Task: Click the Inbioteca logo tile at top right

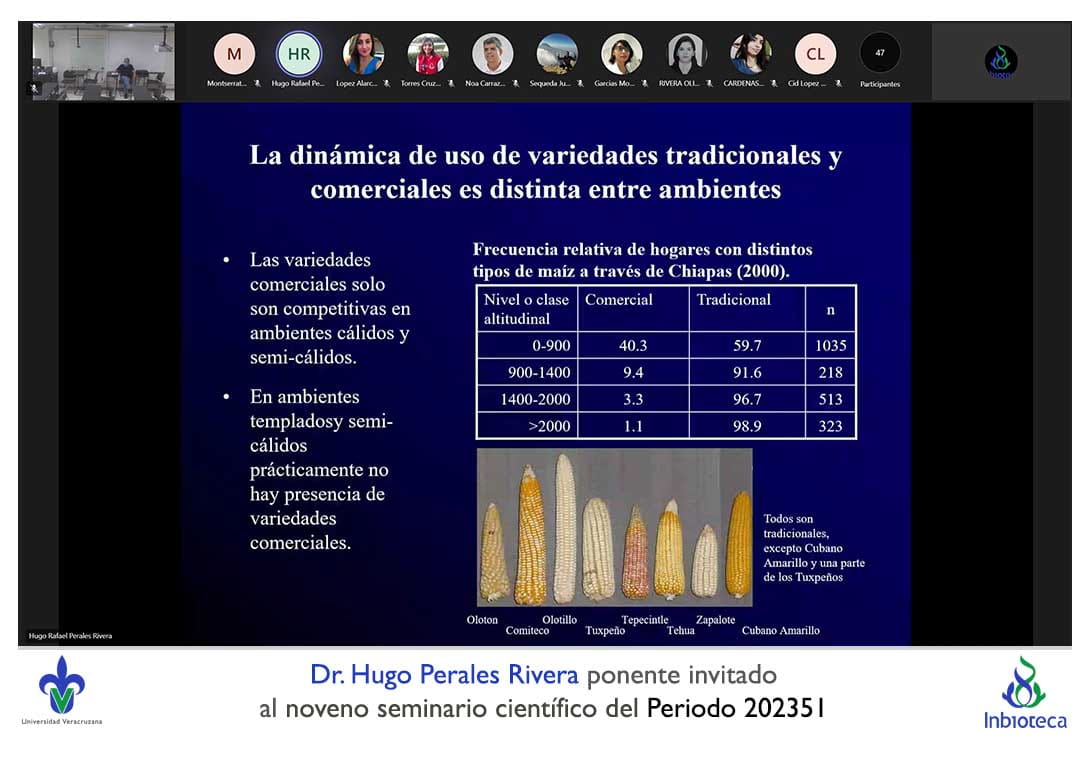Action: (1000, 61)
